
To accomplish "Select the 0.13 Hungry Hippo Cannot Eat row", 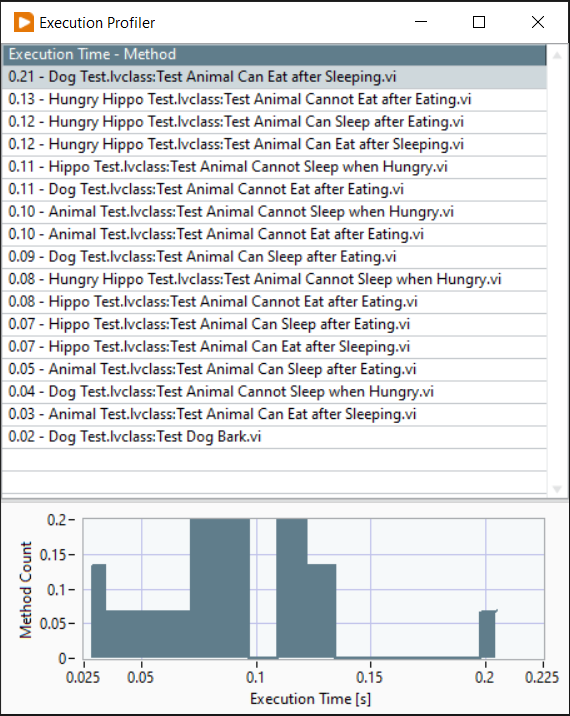I will (x=274, y=99).
